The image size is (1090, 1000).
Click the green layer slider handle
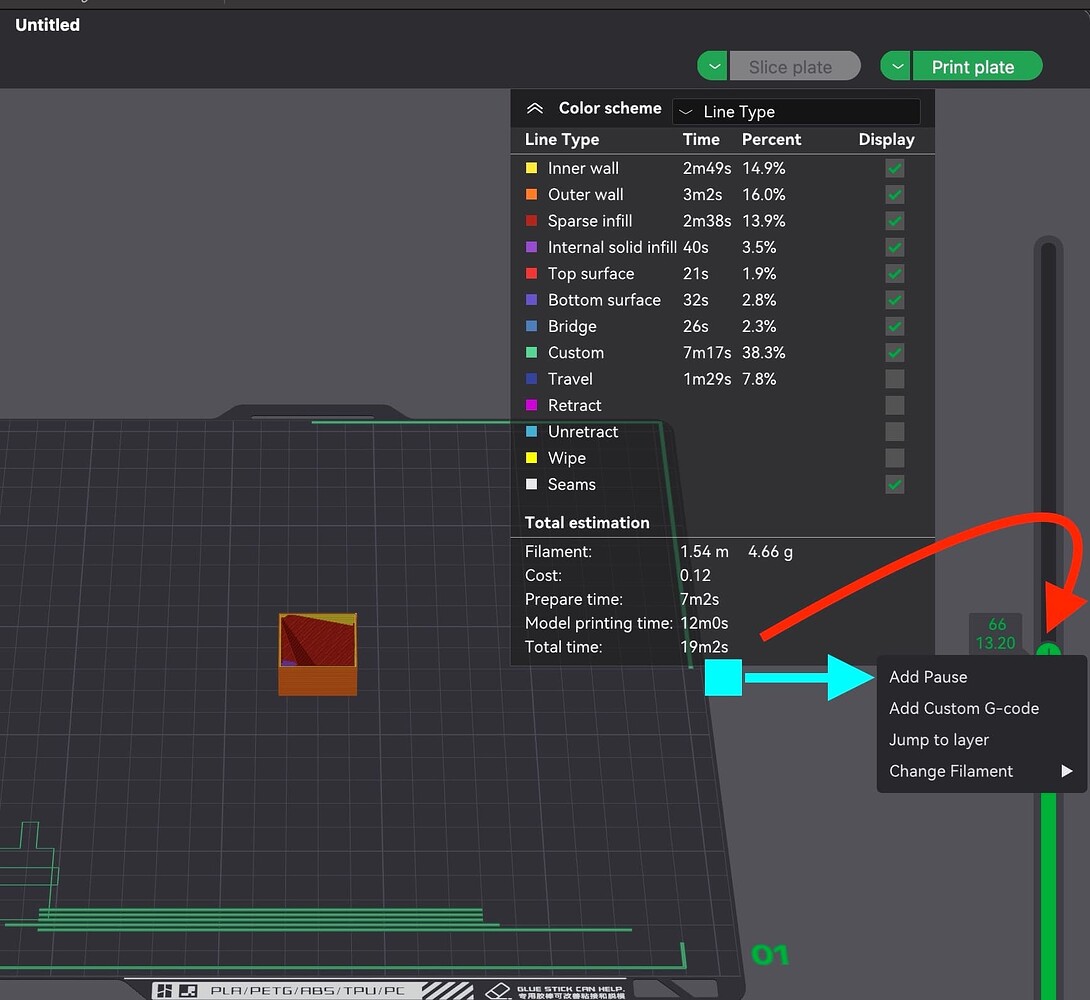(1048, 650)
